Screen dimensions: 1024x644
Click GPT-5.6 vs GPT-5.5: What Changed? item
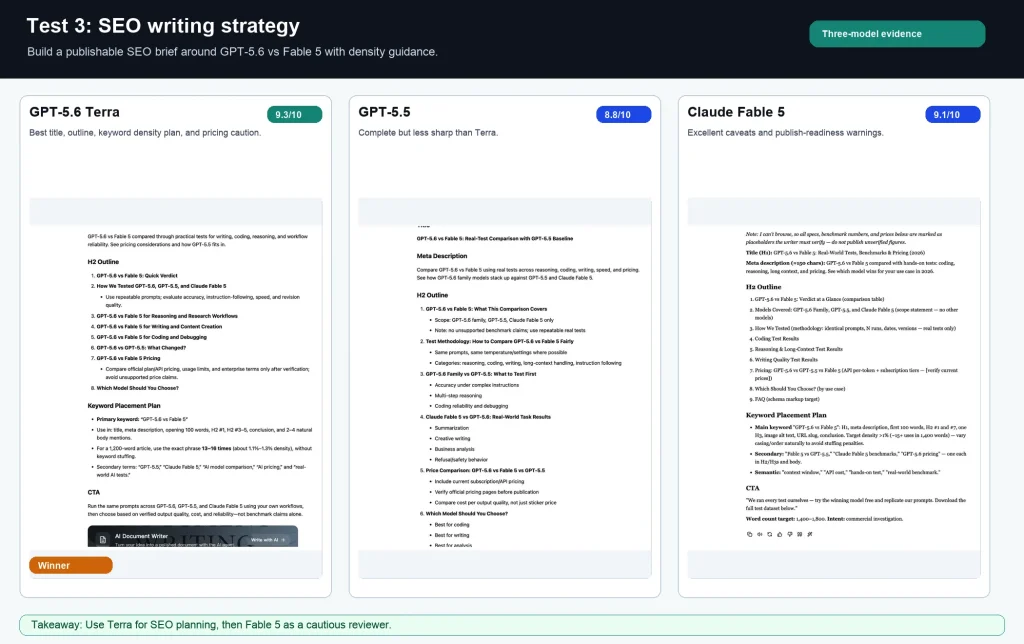point(141,347)
